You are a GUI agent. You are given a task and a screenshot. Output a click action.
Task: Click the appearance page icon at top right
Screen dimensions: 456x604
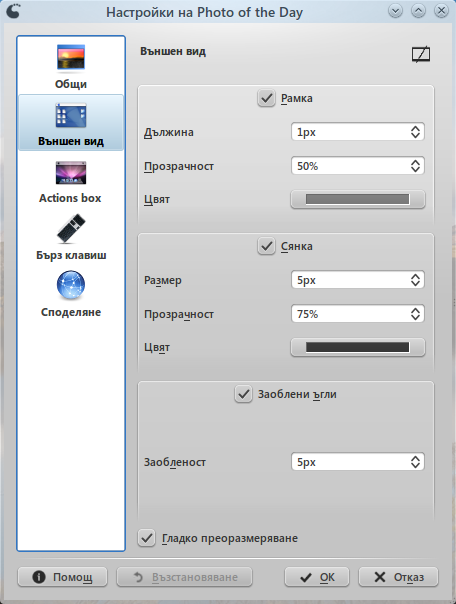(x=421, y=54)
